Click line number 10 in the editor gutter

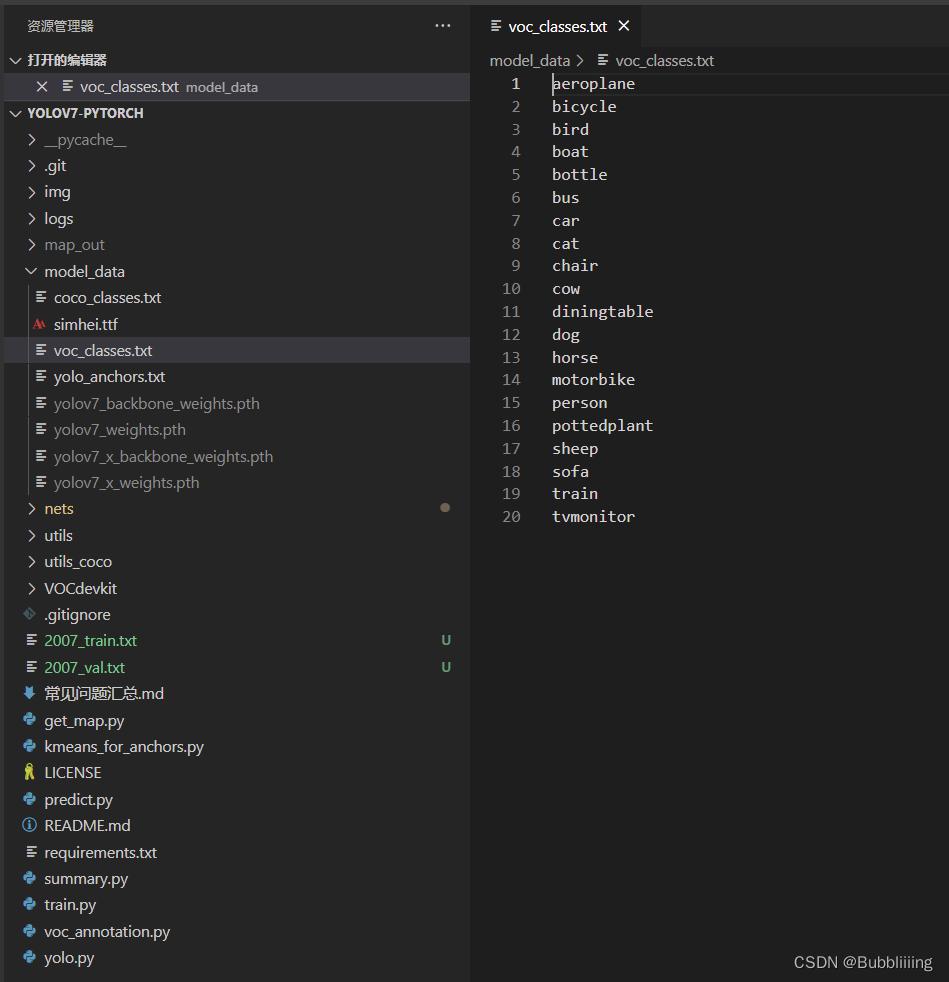coord(512,289)
